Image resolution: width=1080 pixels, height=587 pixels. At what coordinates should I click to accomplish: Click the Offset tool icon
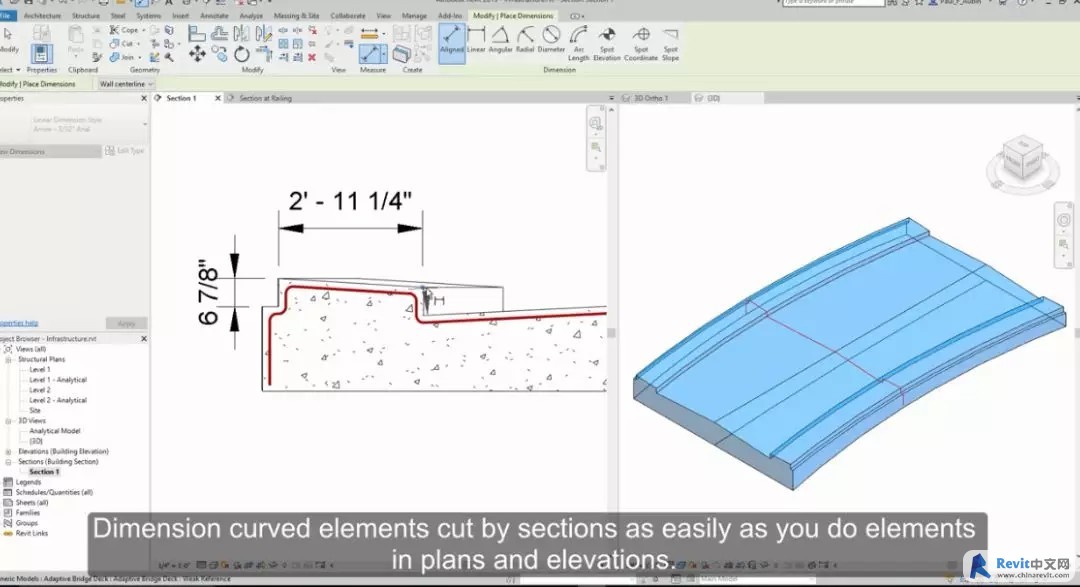coord(220,33)
